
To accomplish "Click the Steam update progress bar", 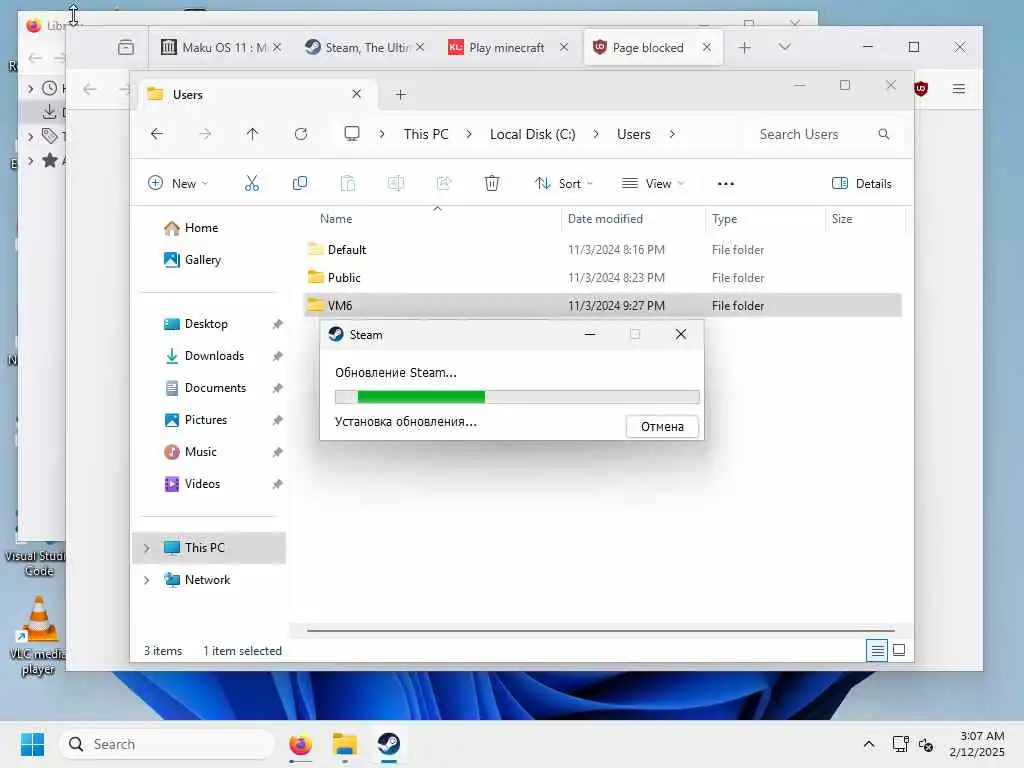I will coord(517,396).
